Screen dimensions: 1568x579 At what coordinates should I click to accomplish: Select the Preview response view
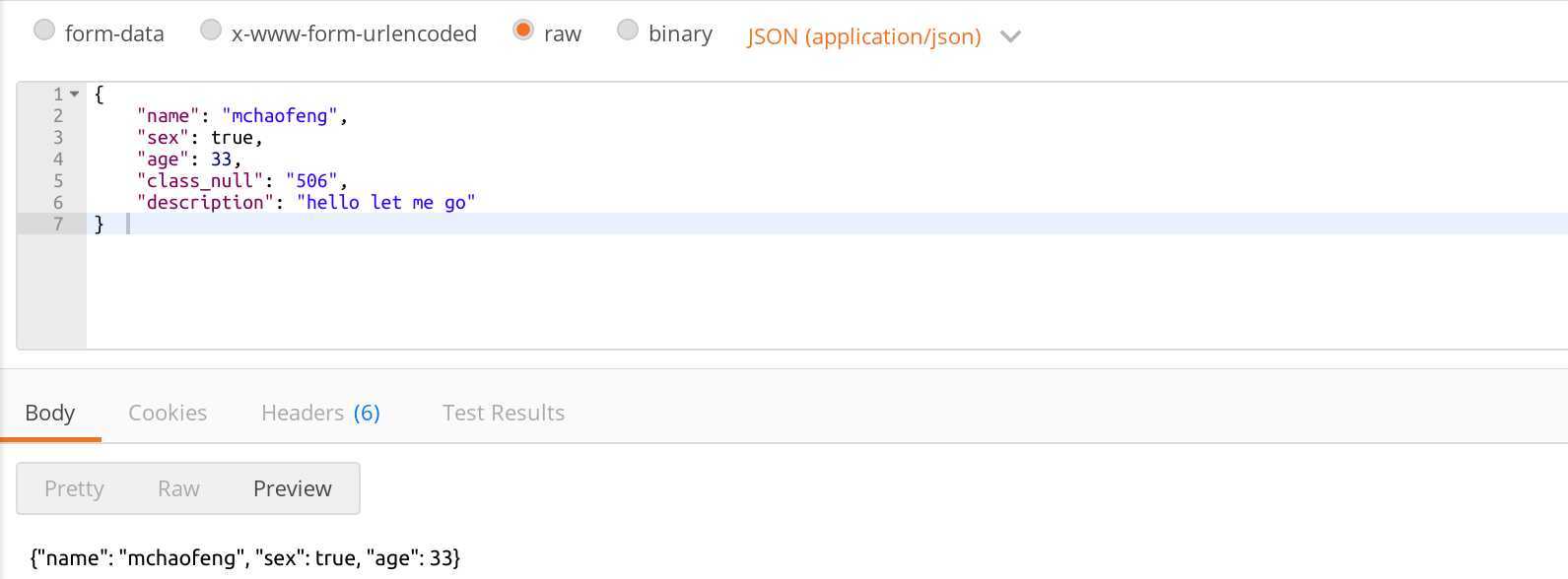click(x=293, y=488)
